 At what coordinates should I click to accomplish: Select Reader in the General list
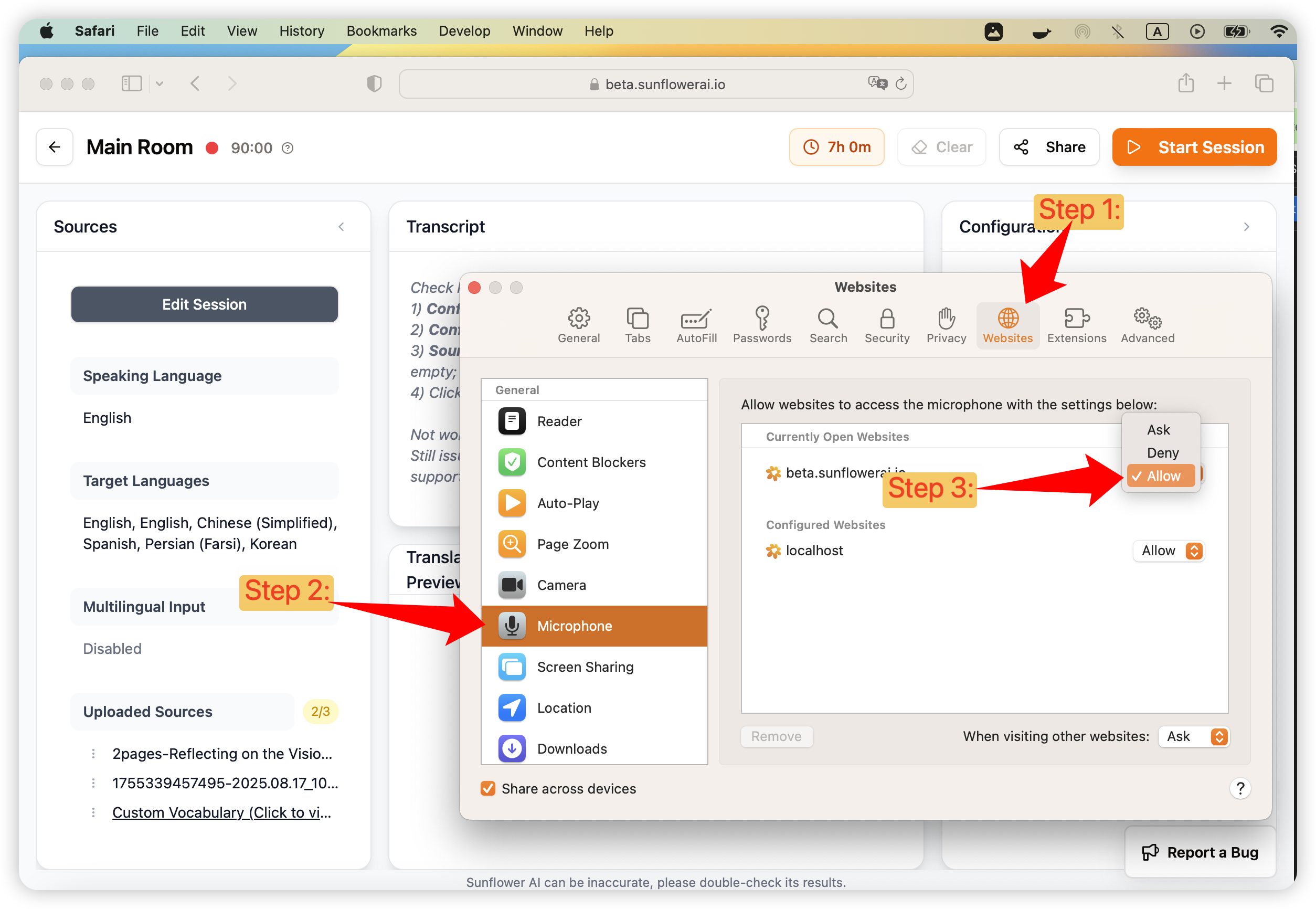coord(594,421)
